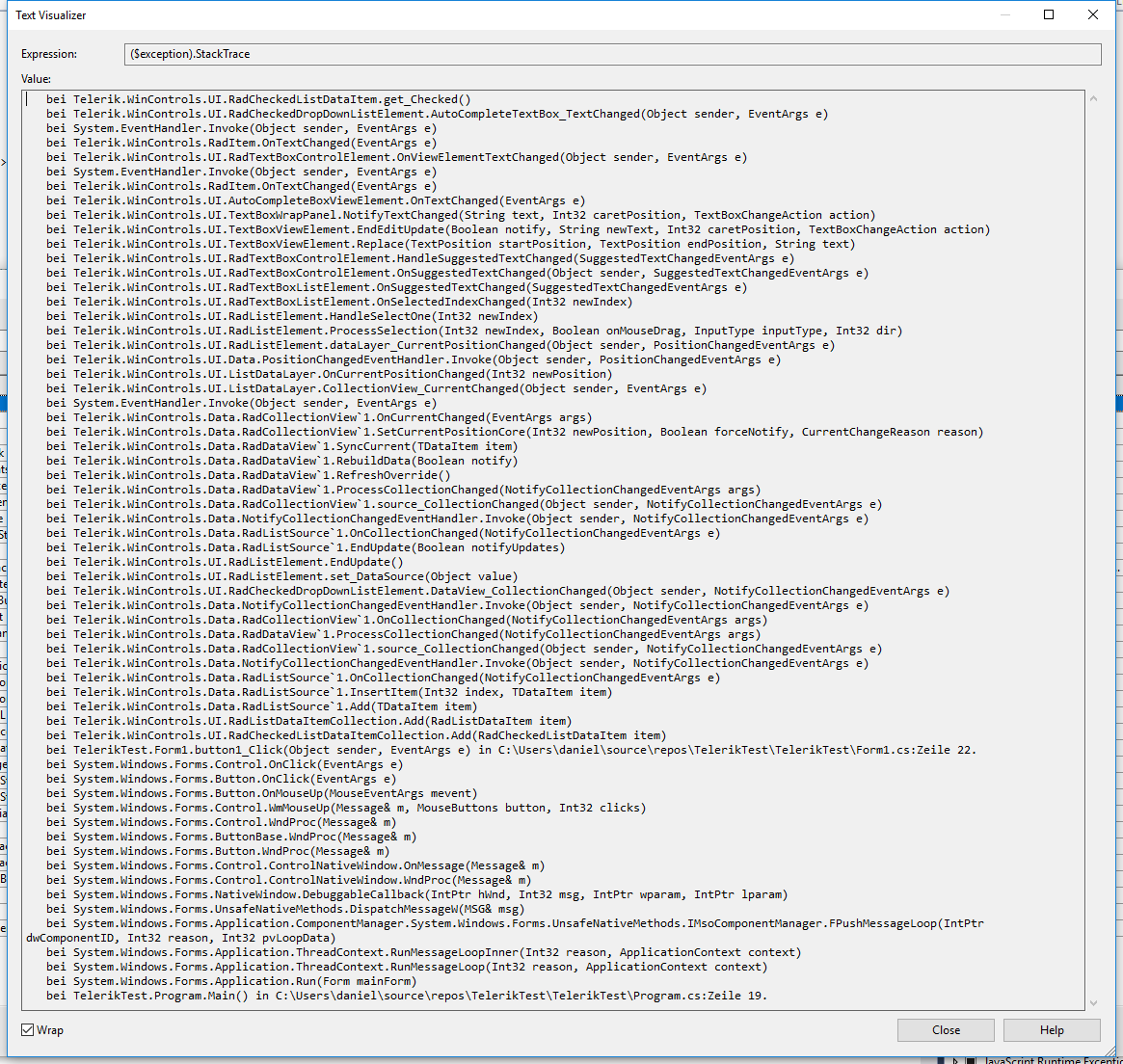Image resolution: width=1123 pixels, height=1064 pixels.
Task: Toggle the Wrap checkbox
Action: click(27, 1029)
